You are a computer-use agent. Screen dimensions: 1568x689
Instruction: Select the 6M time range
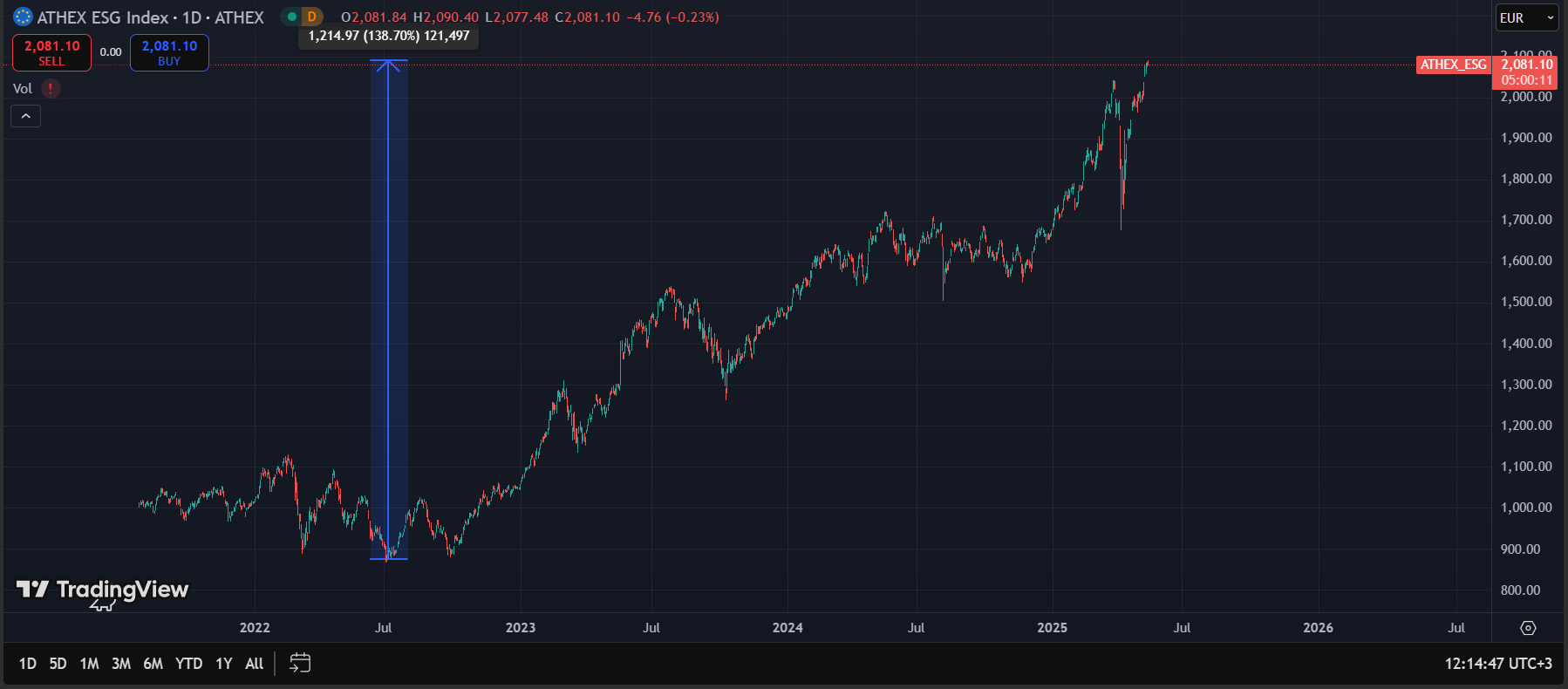click(x=153, y=664)
